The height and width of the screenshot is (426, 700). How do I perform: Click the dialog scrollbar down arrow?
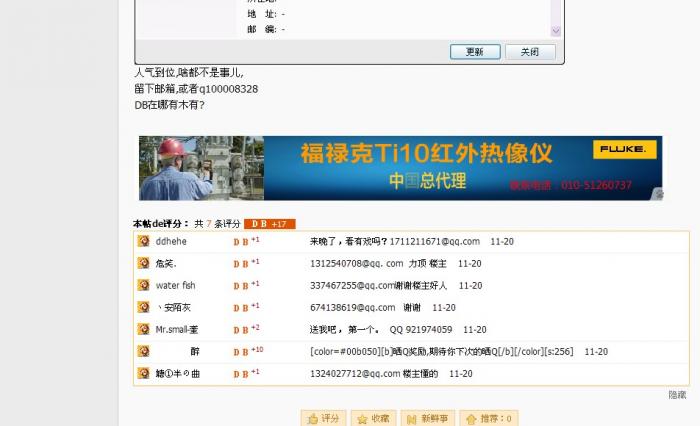(x=556, y=31)
